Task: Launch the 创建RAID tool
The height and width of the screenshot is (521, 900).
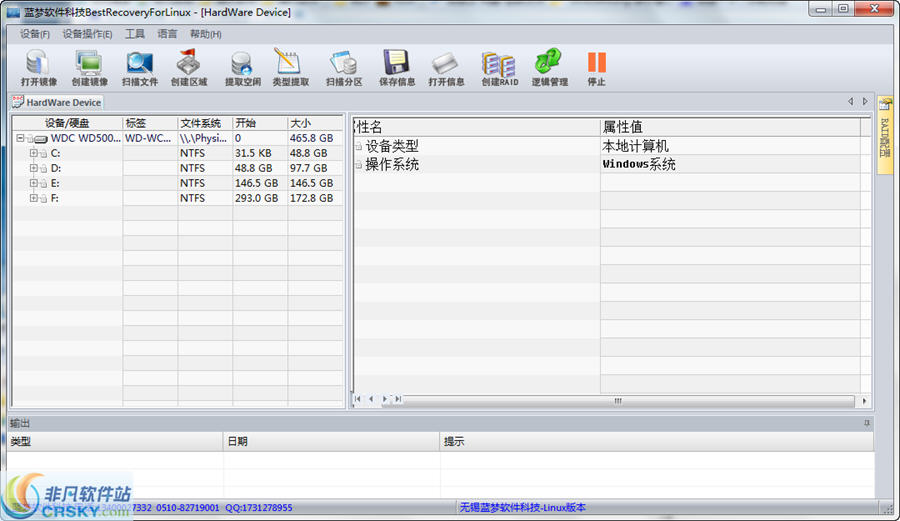Action: point(499,68)
